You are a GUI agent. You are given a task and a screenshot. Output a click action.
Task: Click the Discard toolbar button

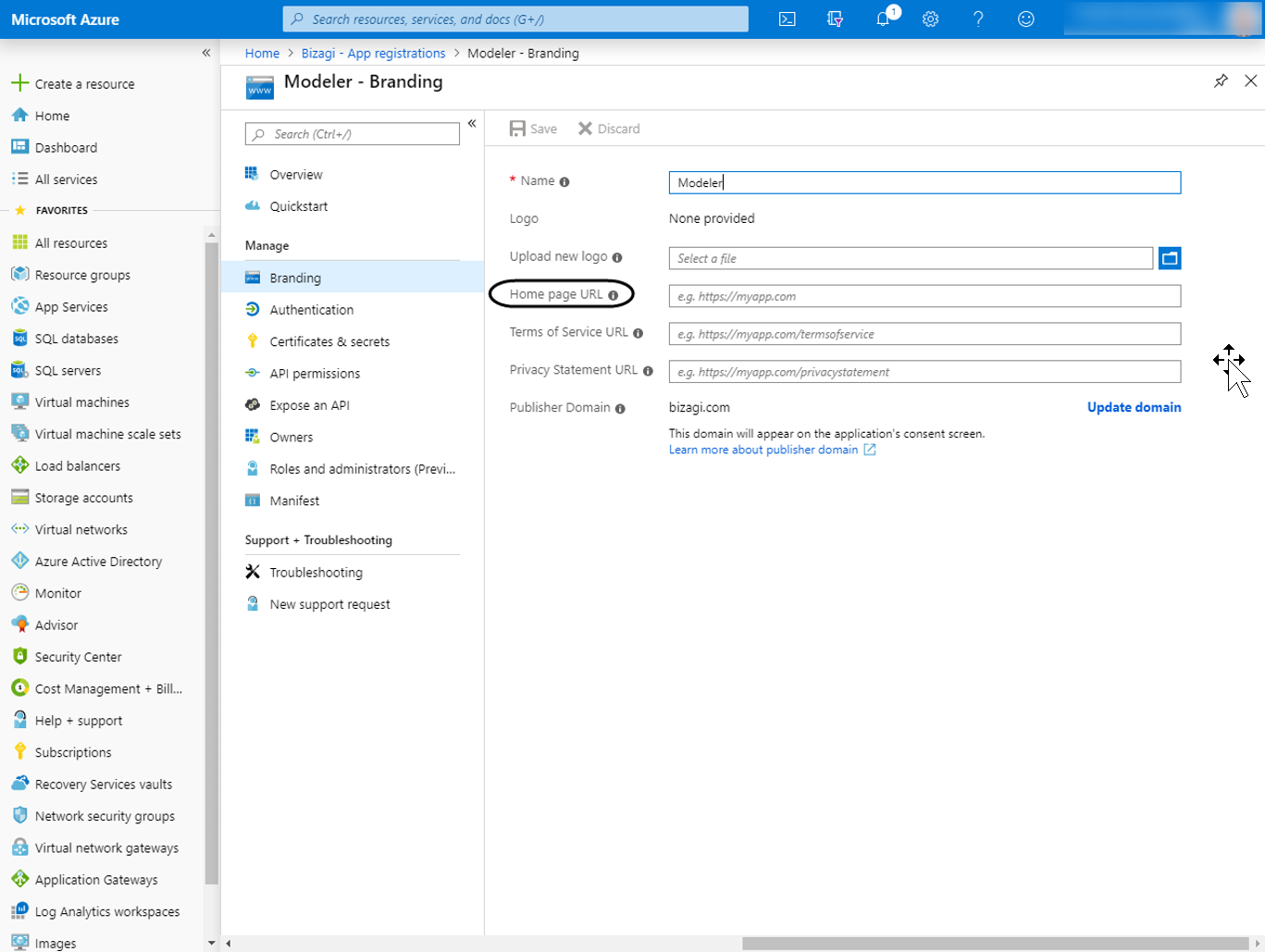(x=609, y=129)
